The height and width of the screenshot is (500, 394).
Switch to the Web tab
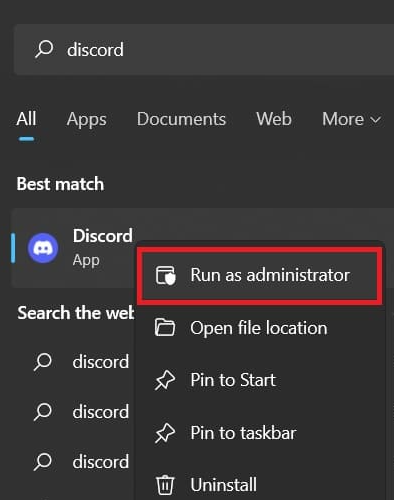274,119
